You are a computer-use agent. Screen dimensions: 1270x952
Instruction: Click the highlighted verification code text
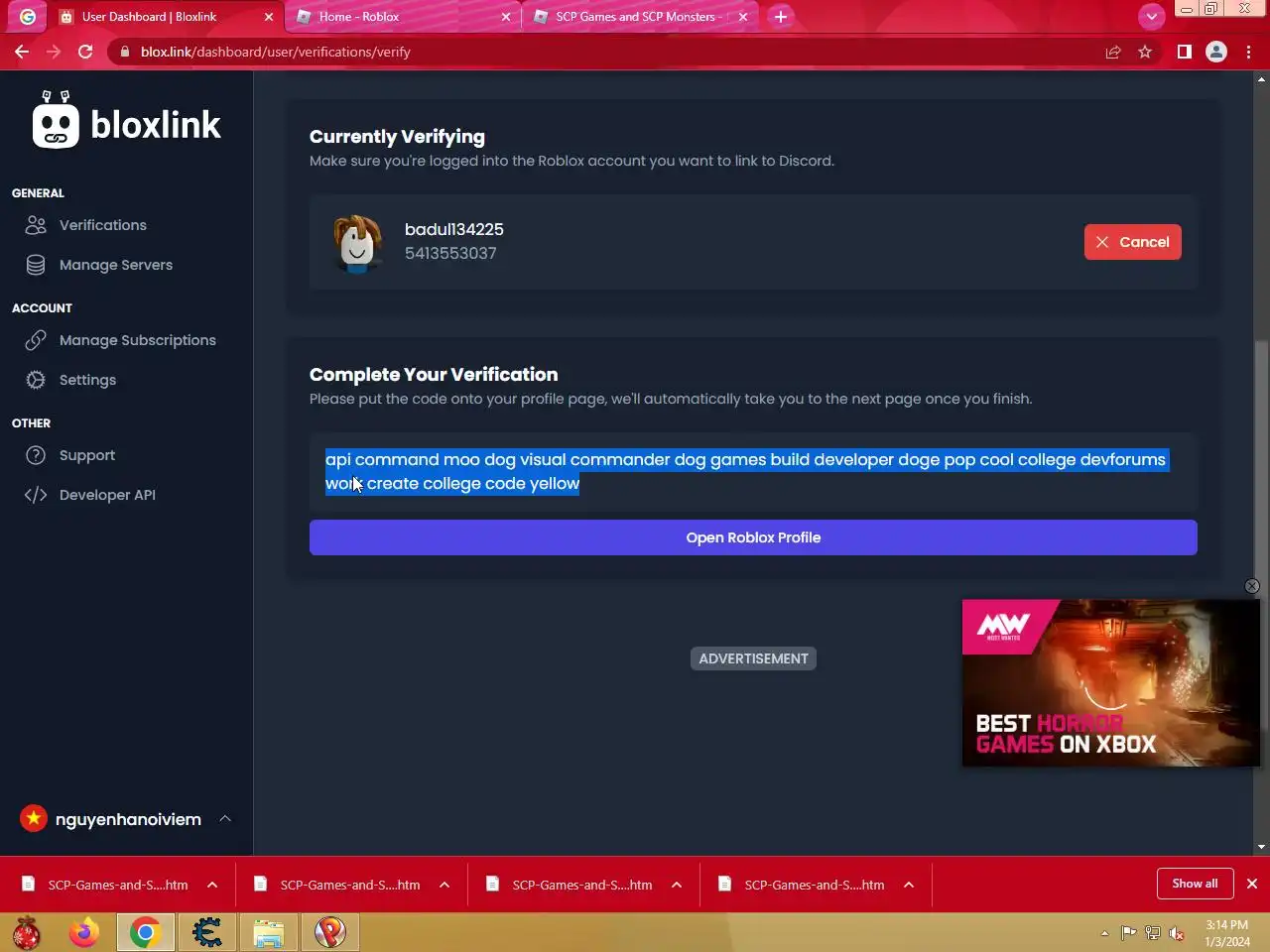tap(746, 471)
